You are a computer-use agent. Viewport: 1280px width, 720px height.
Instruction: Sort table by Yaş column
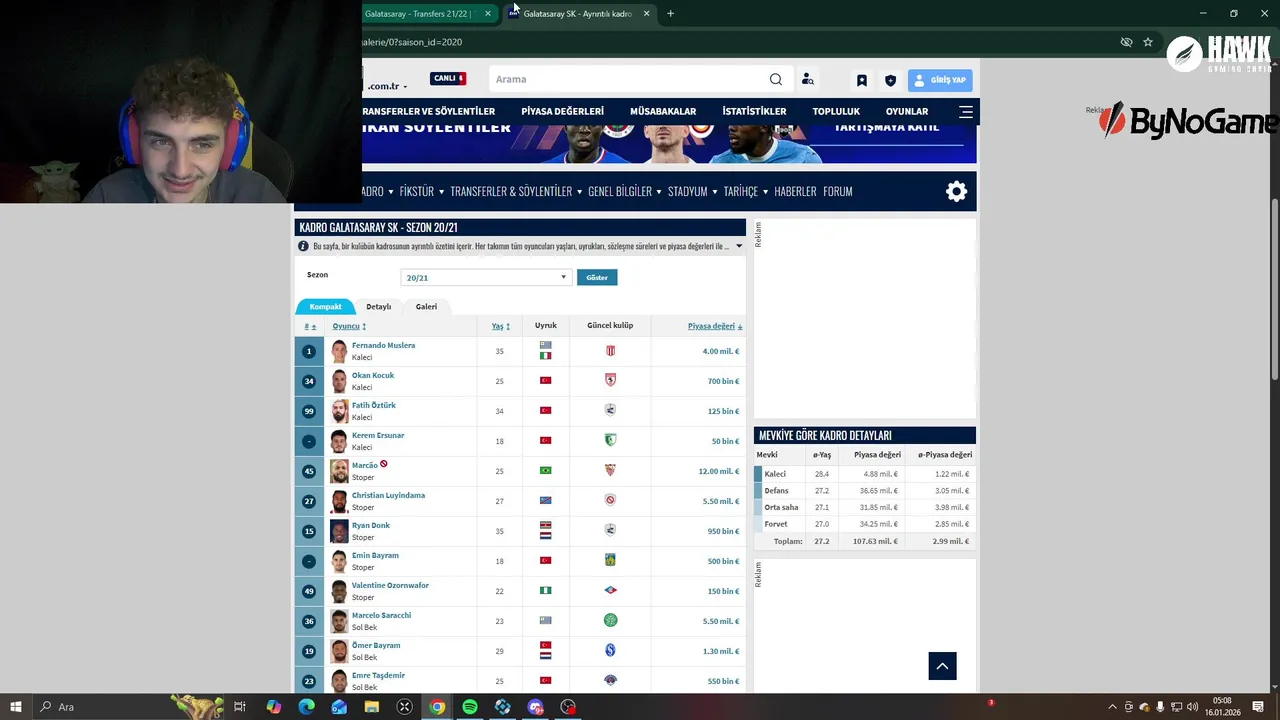tap(501, 326)
